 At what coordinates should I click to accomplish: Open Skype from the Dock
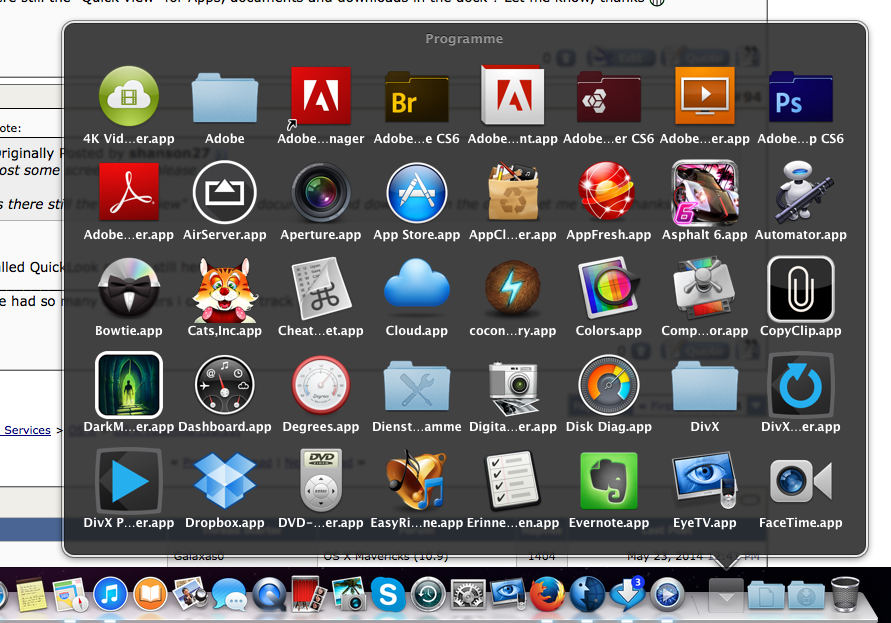(x=388, y=595)
